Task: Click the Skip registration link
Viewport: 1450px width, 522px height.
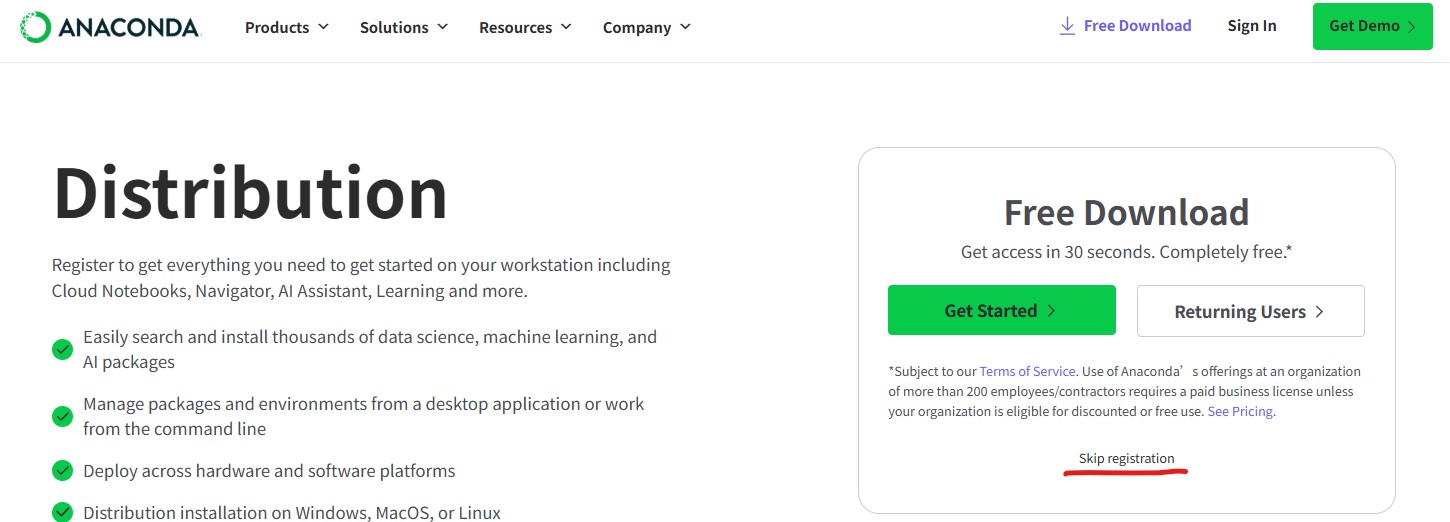Action: click(1126, 459)
